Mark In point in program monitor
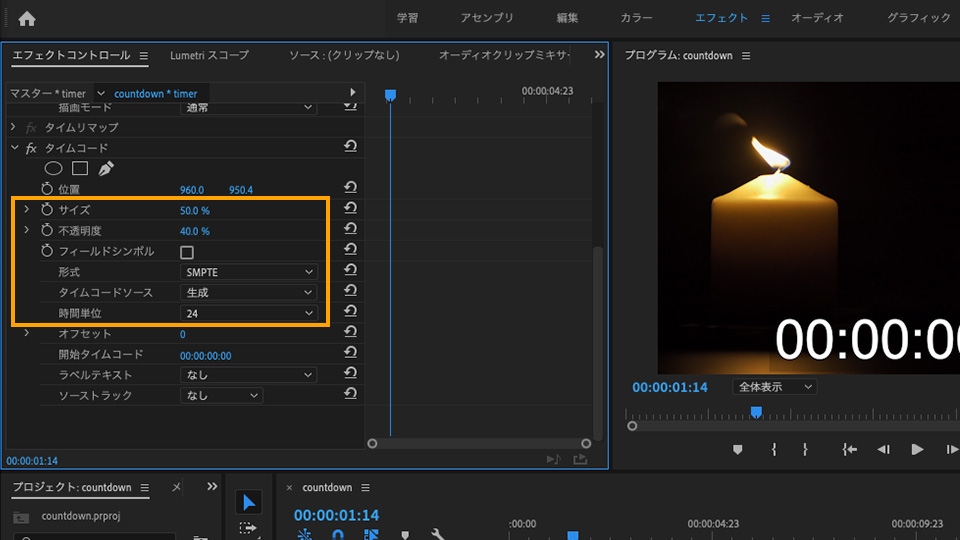The image size is (960, 540). (x=774, y=449)
